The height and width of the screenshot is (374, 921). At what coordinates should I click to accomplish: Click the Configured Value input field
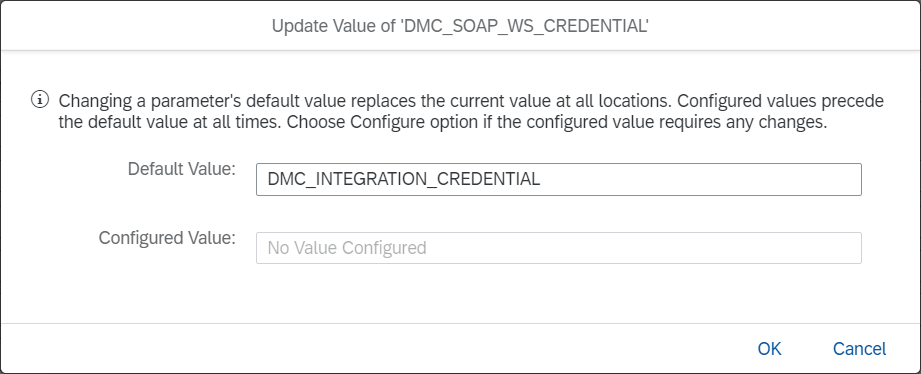pyautogui.click(x=559, y=248)
